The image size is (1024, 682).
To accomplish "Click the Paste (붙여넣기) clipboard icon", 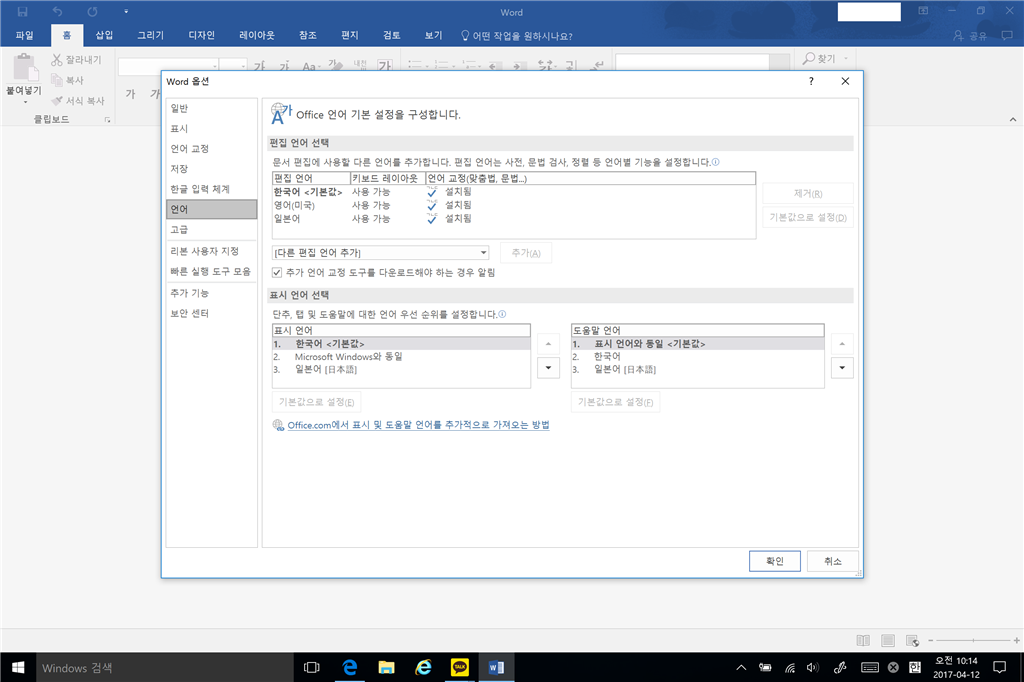I will click(24, 68).
